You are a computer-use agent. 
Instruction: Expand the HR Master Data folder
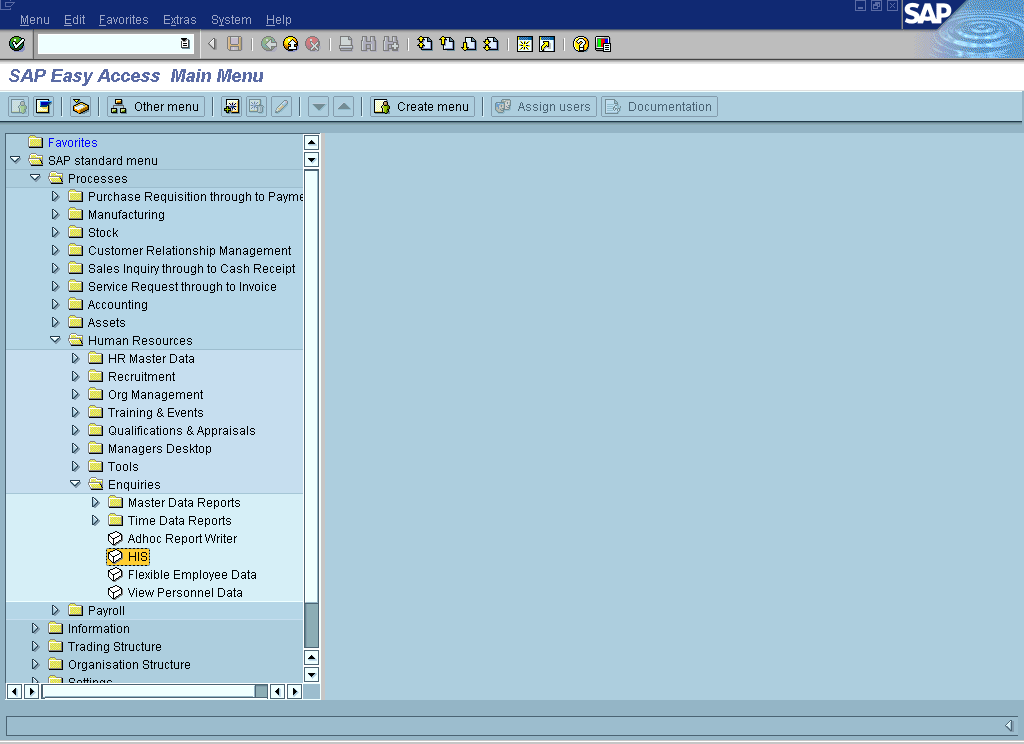pyautogui.click(x=76, y=358)
